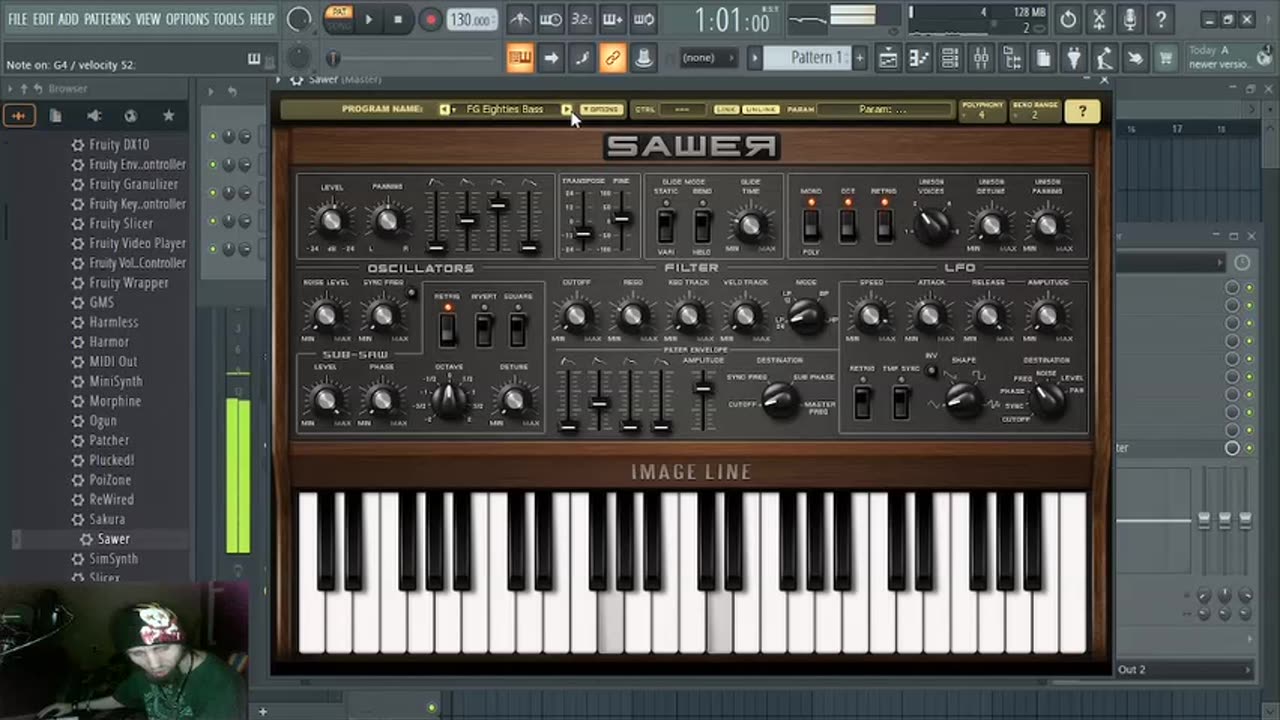Select Sakura in the browser list
This screenshot has height=720, width=1280.
click(x=107, y=519)
